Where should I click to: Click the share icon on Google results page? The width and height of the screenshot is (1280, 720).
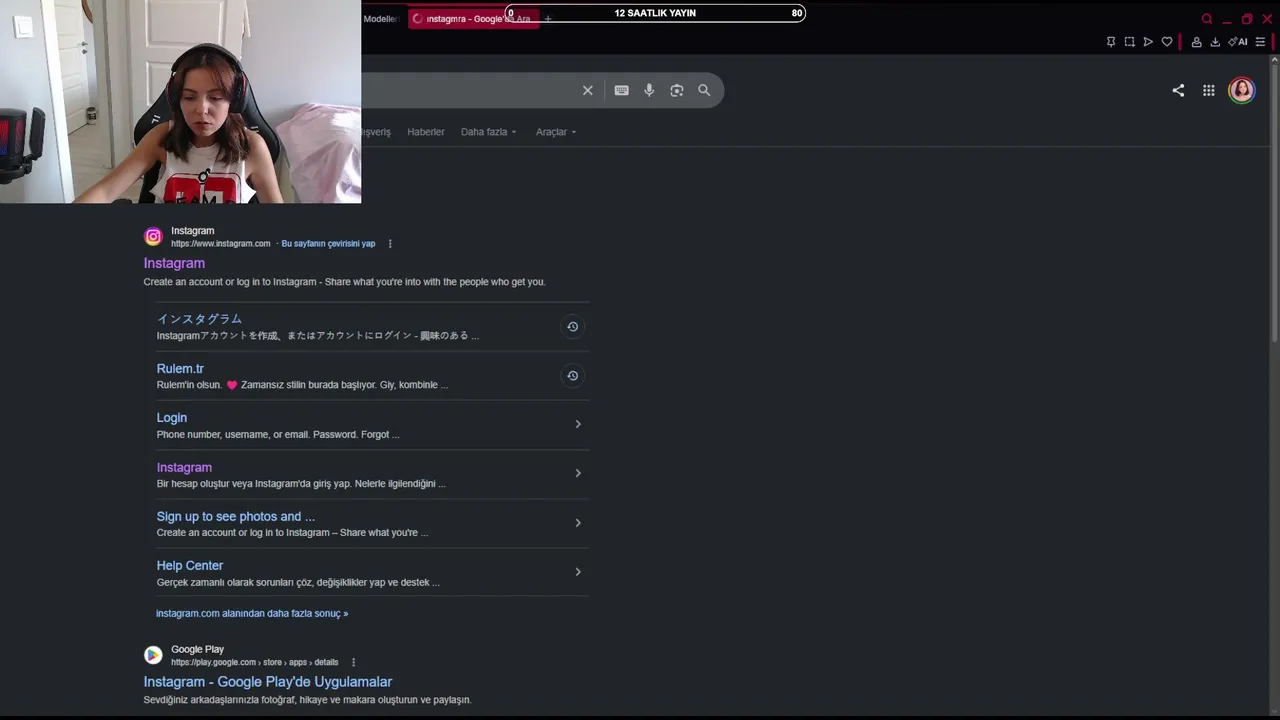[x=1178, y=90]
